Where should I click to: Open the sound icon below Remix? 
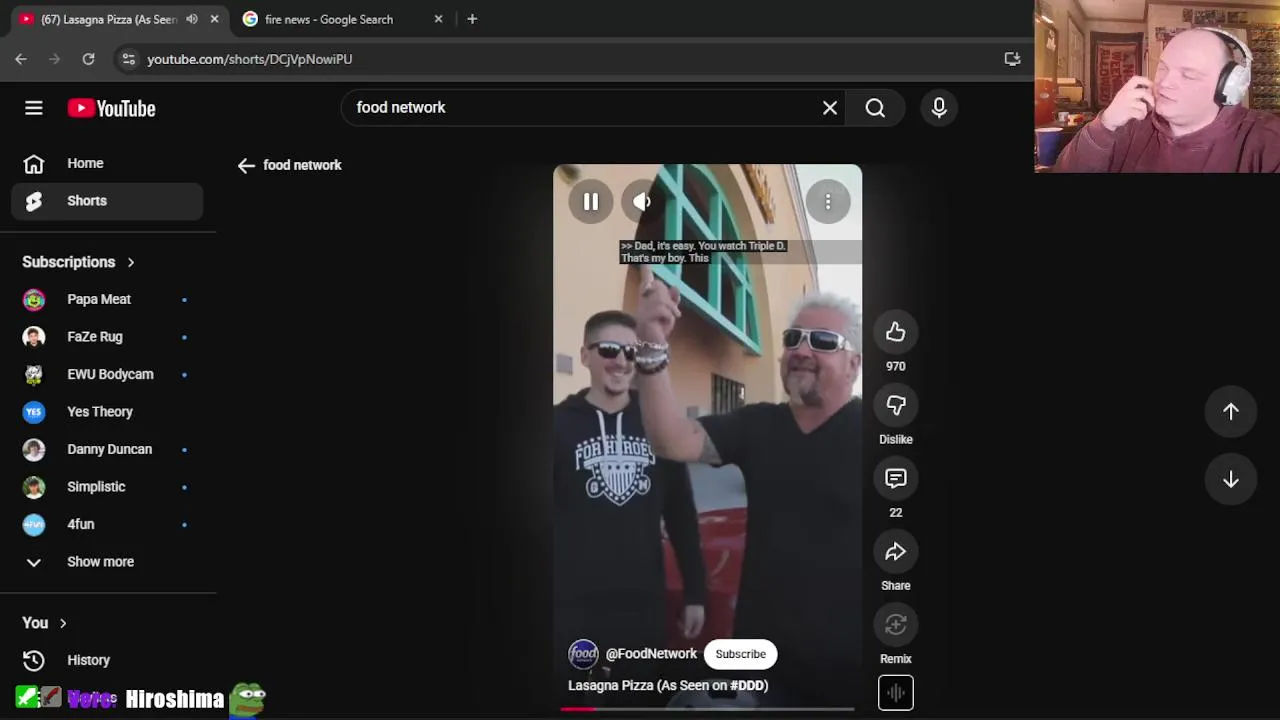coord(896,693)
